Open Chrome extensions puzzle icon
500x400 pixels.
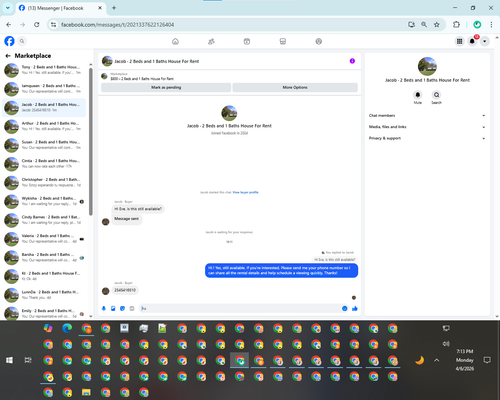[456, 24]
